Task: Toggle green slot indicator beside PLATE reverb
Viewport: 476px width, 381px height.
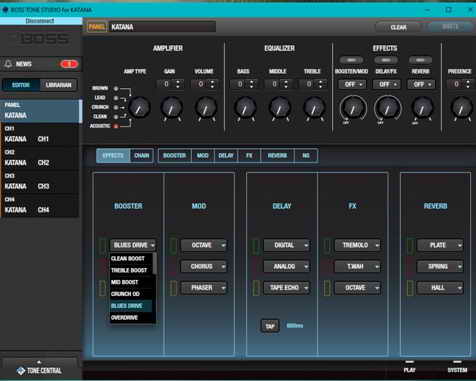Action: click(x=410, y=245)
